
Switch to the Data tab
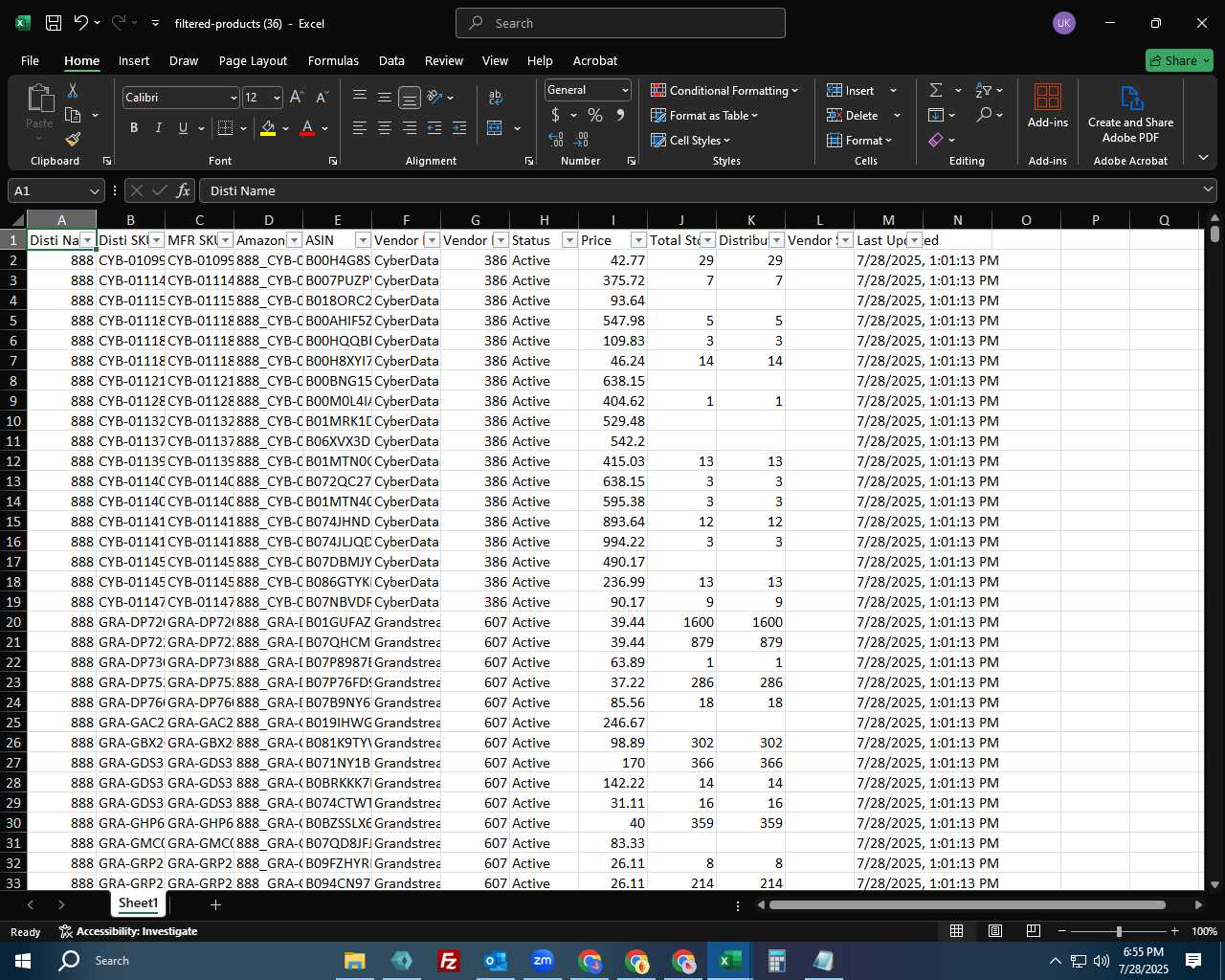(391, 60)
